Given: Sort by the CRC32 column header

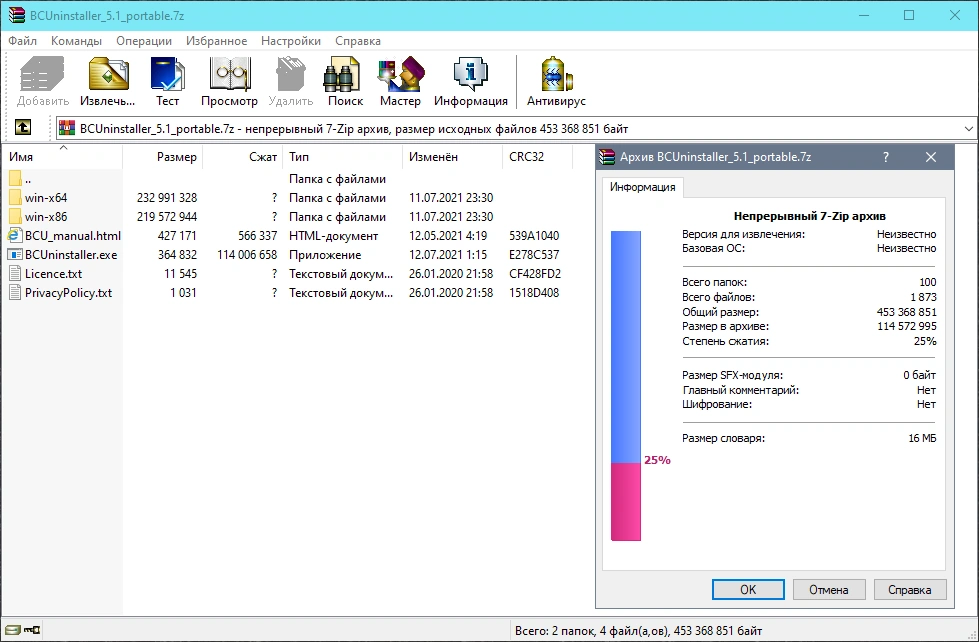Looking at the screenshot, I should [538, 157].
